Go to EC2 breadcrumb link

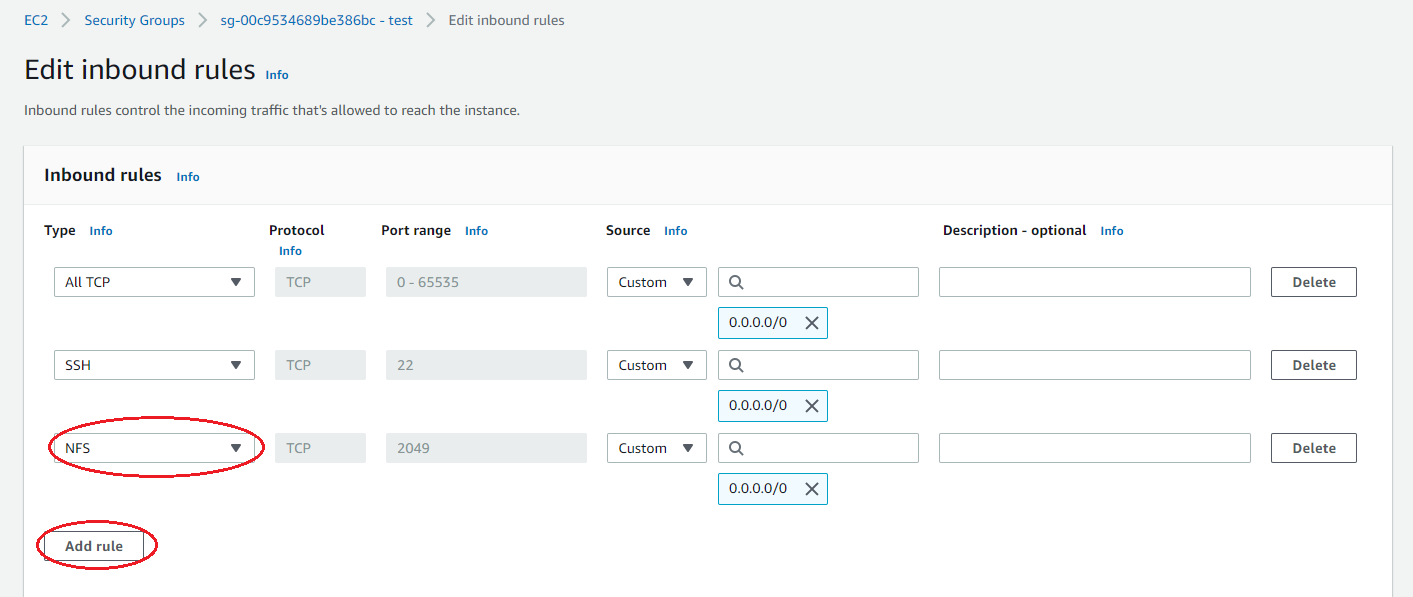36,20
